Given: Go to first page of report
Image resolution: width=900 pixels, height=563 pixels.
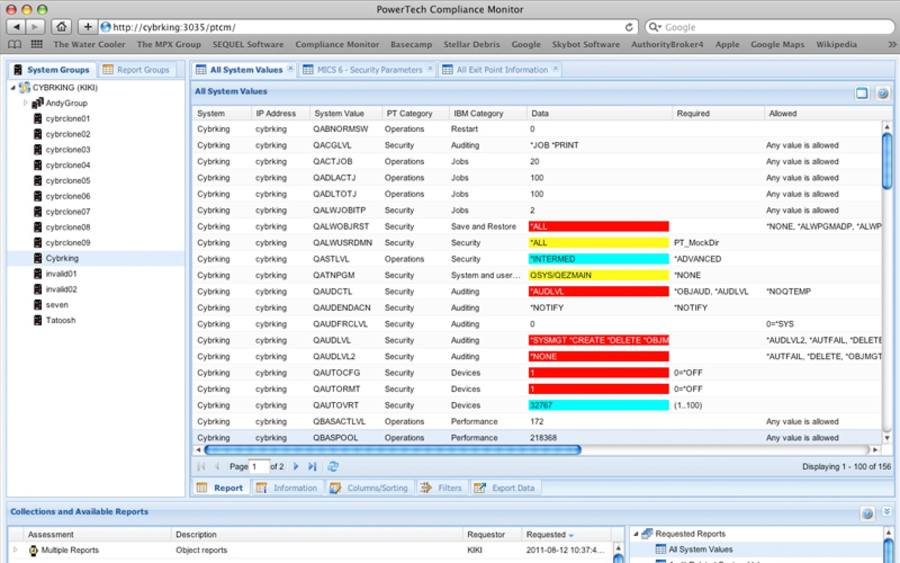Looking at the screenshot, I should [x=201, y=467].
